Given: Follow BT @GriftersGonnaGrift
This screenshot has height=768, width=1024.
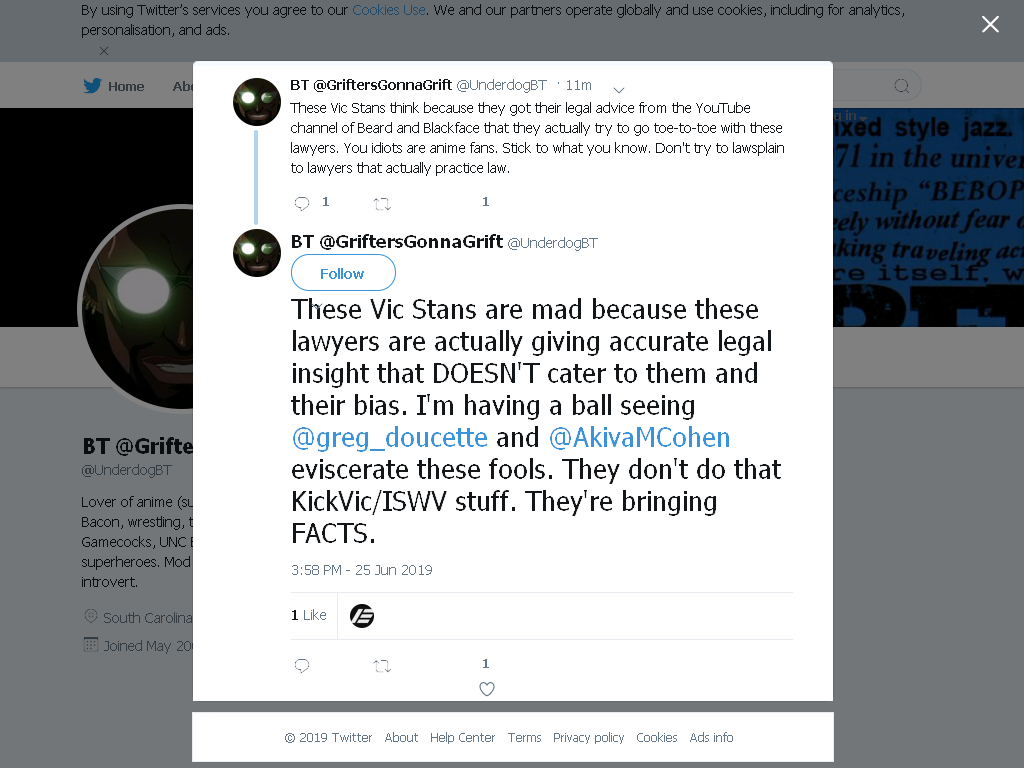Looking at the screenshot, I should click(x=343, y=273).
